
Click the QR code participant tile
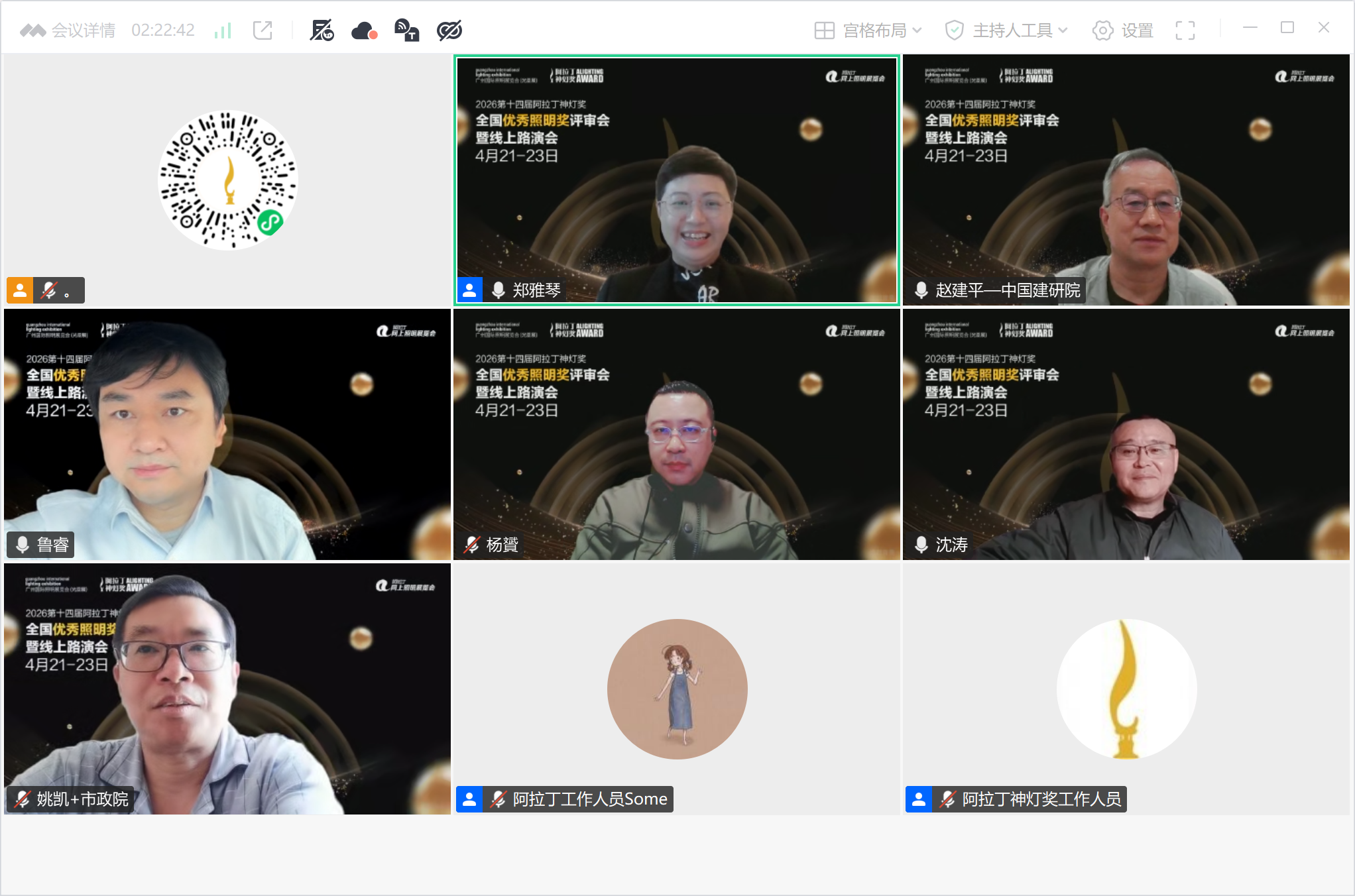pyautogui.click(x=227, y=179)
